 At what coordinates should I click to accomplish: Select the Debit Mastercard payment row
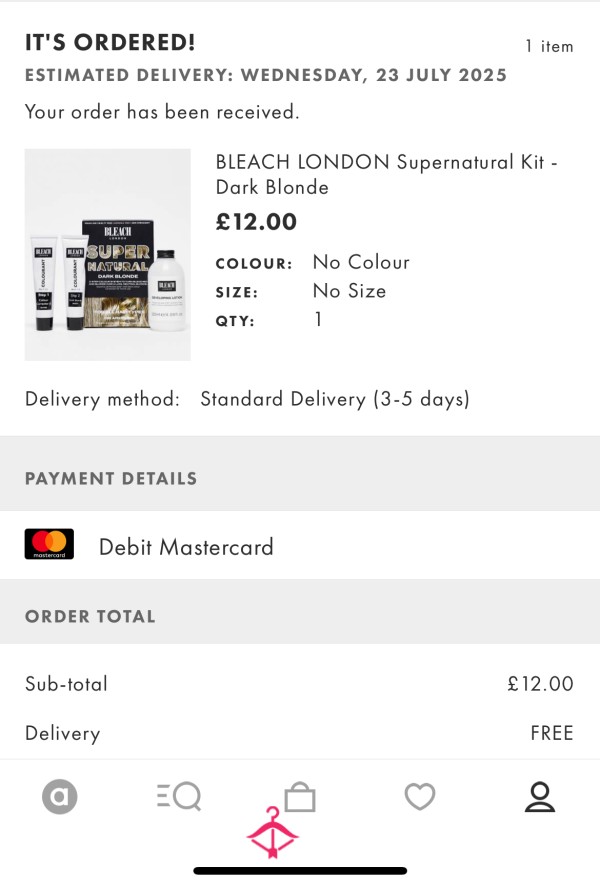[x=300, y=545]
